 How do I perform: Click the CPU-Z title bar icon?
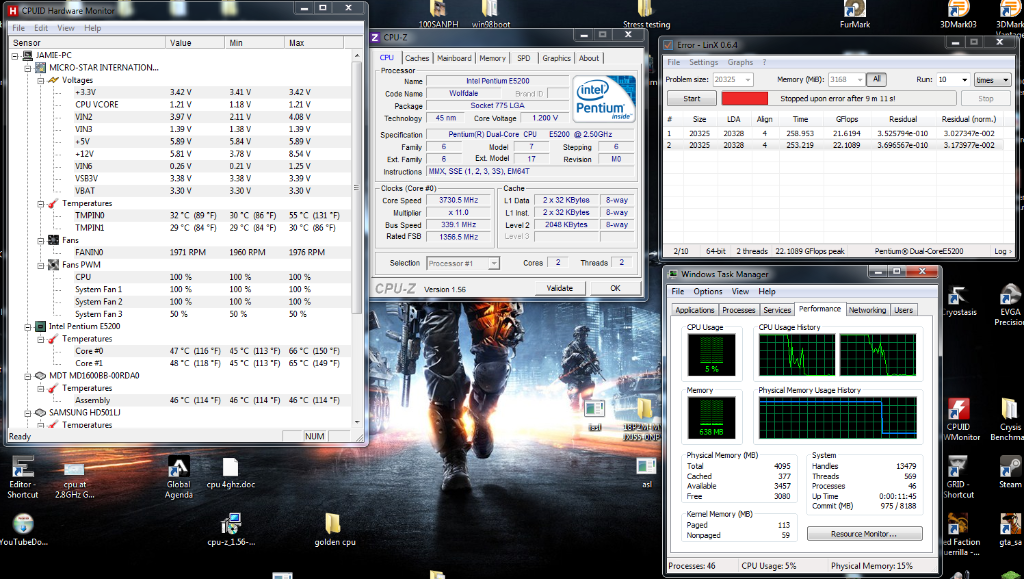[375, 37]
